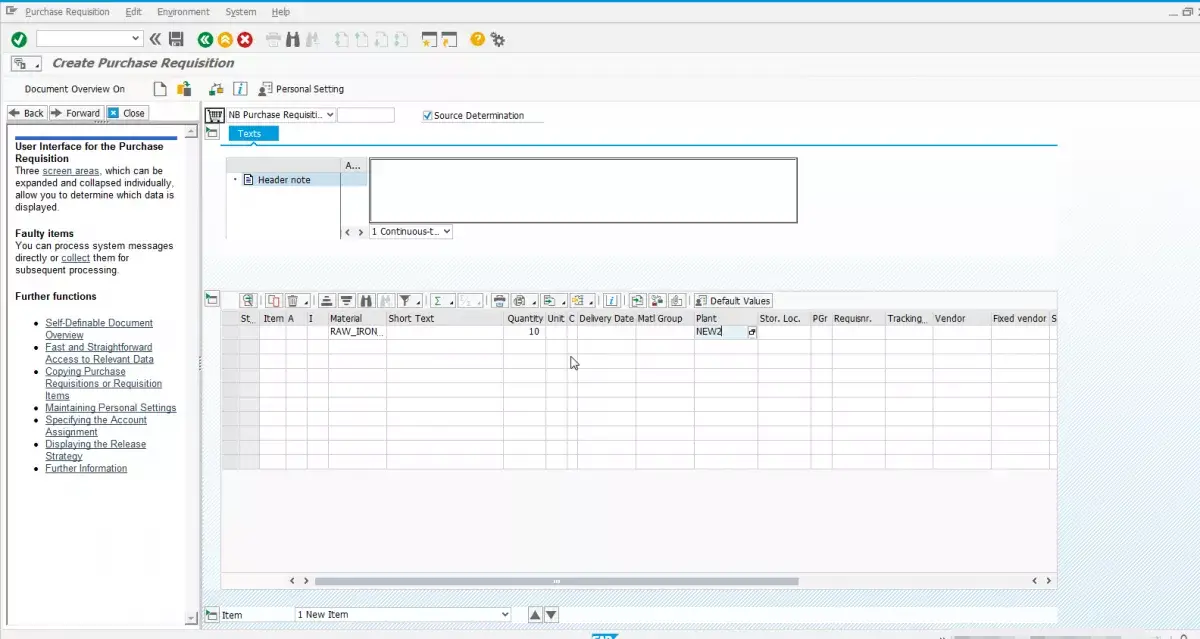Click the Save floppy disk icon

coord(176,39)
